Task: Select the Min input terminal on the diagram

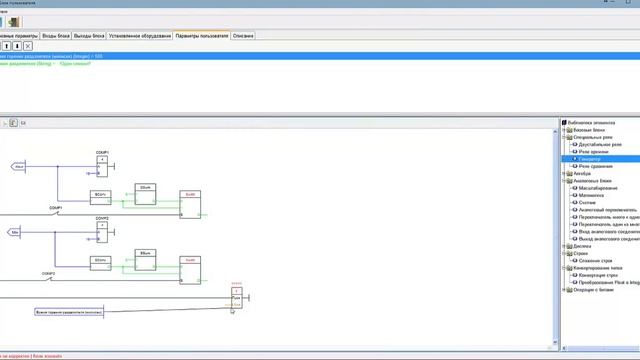Action: [14, 232]
